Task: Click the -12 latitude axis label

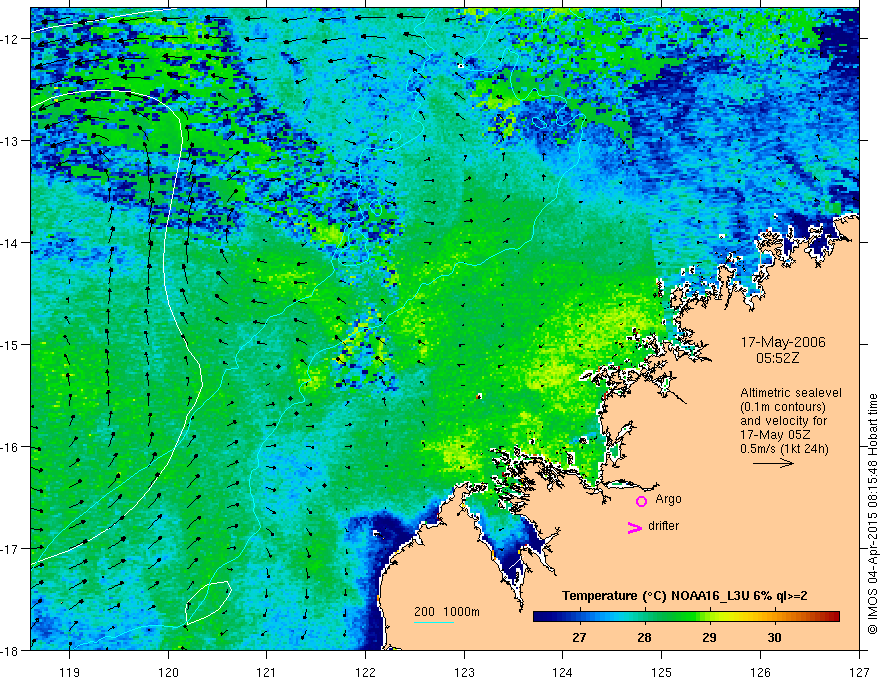Action: 11,39
